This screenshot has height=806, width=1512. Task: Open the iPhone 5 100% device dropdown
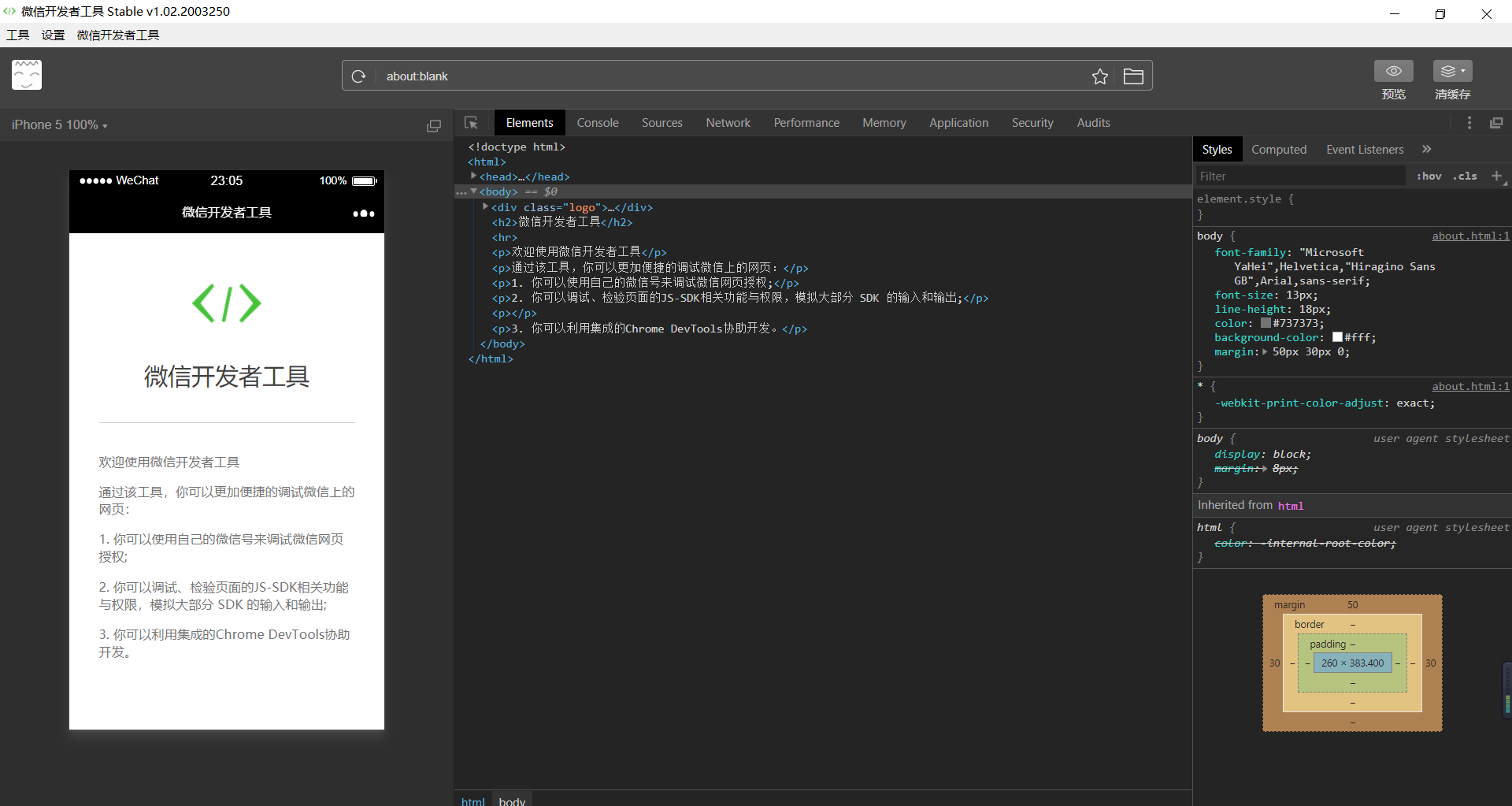pos(59,125)
